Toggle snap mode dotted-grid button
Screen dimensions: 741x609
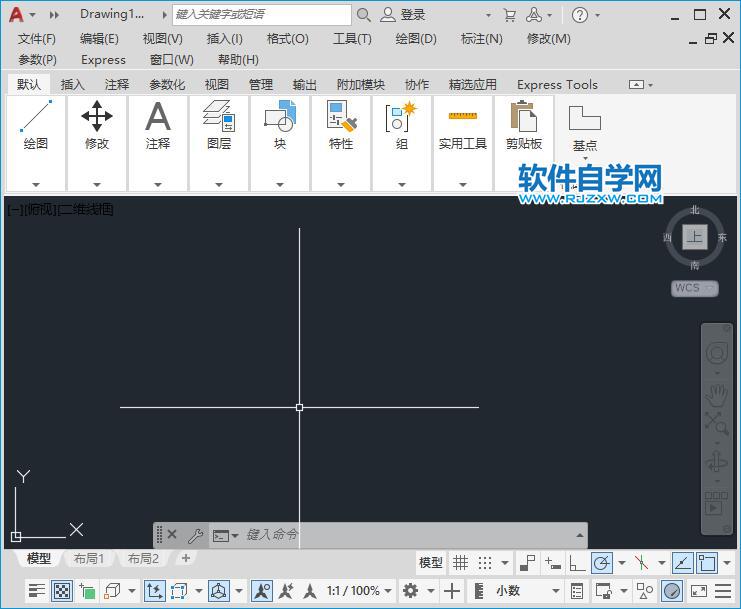click(485, 563)
